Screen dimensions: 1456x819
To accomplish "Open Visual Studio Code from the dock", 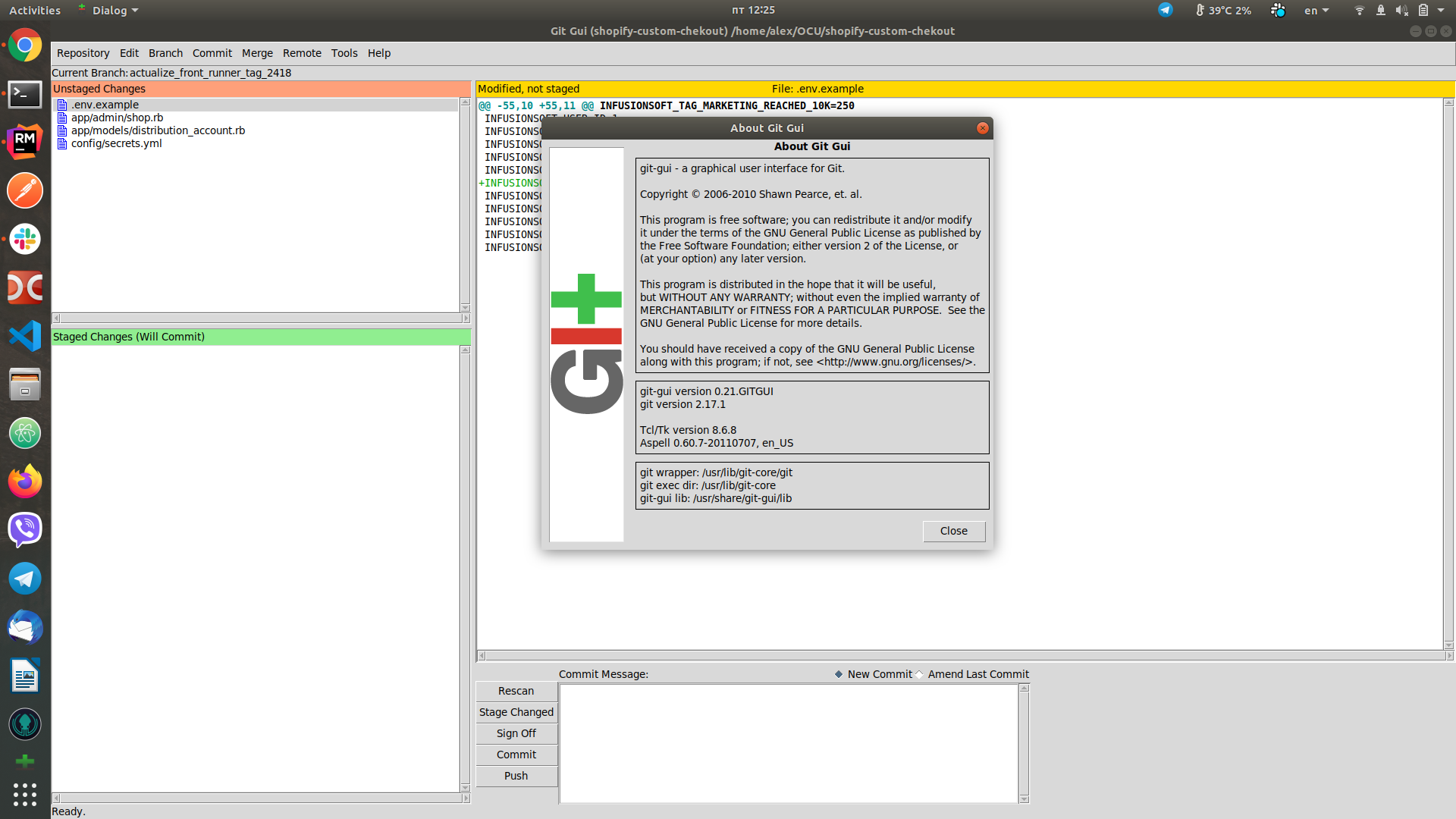I will click(25, 336).
